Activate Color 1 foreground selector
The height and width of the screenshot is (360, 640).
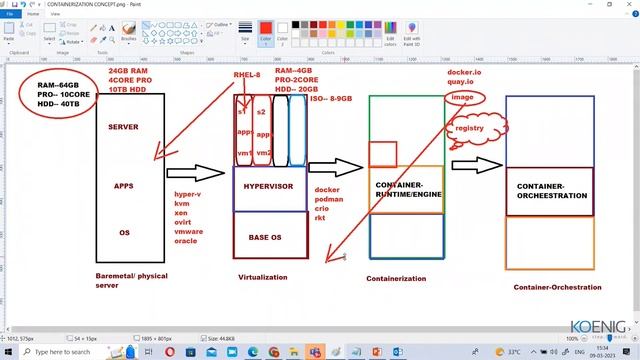266,33
